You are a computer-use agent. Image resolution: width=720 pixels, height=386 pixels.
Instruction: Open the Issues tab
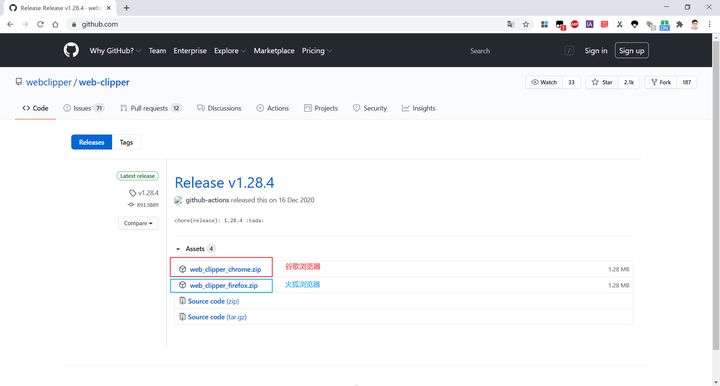coord(84,108)
